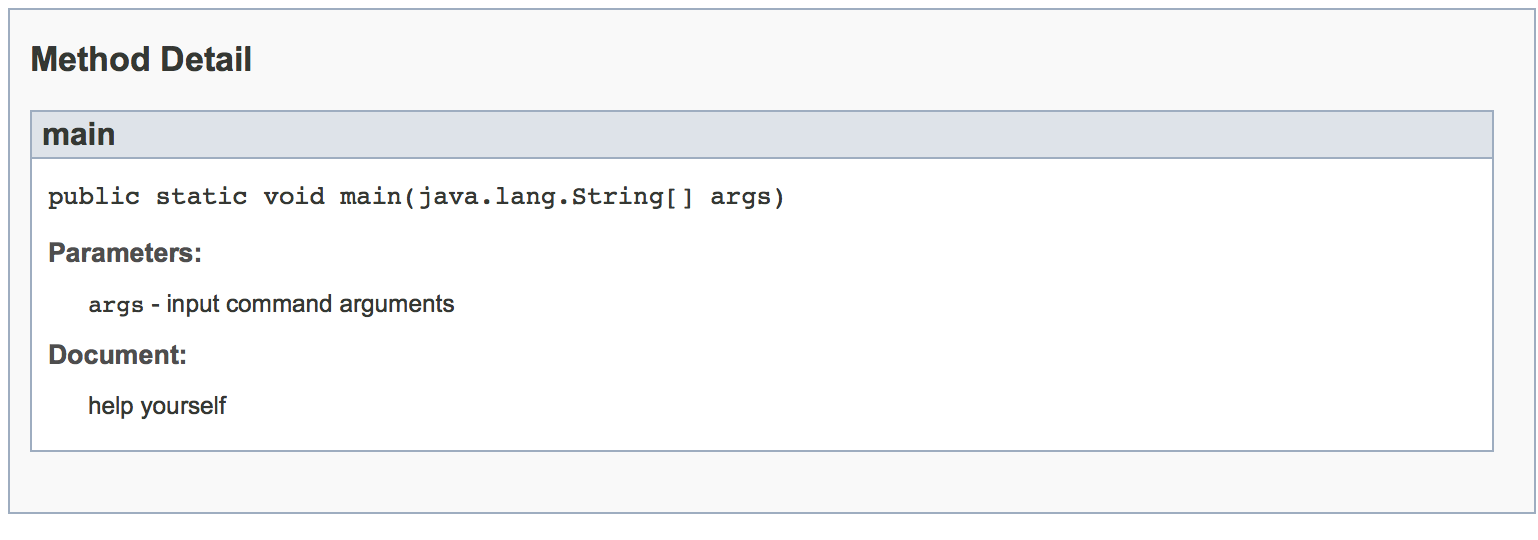This screenshot has height=540, width=1538.
Task: Click the "Method Detail" section heading
Action: [141, 60]
